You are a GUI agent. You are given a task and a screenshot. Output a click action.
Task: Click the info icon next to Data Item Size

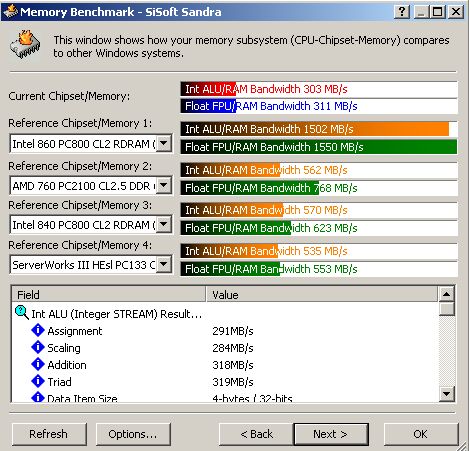coord(38,397)
